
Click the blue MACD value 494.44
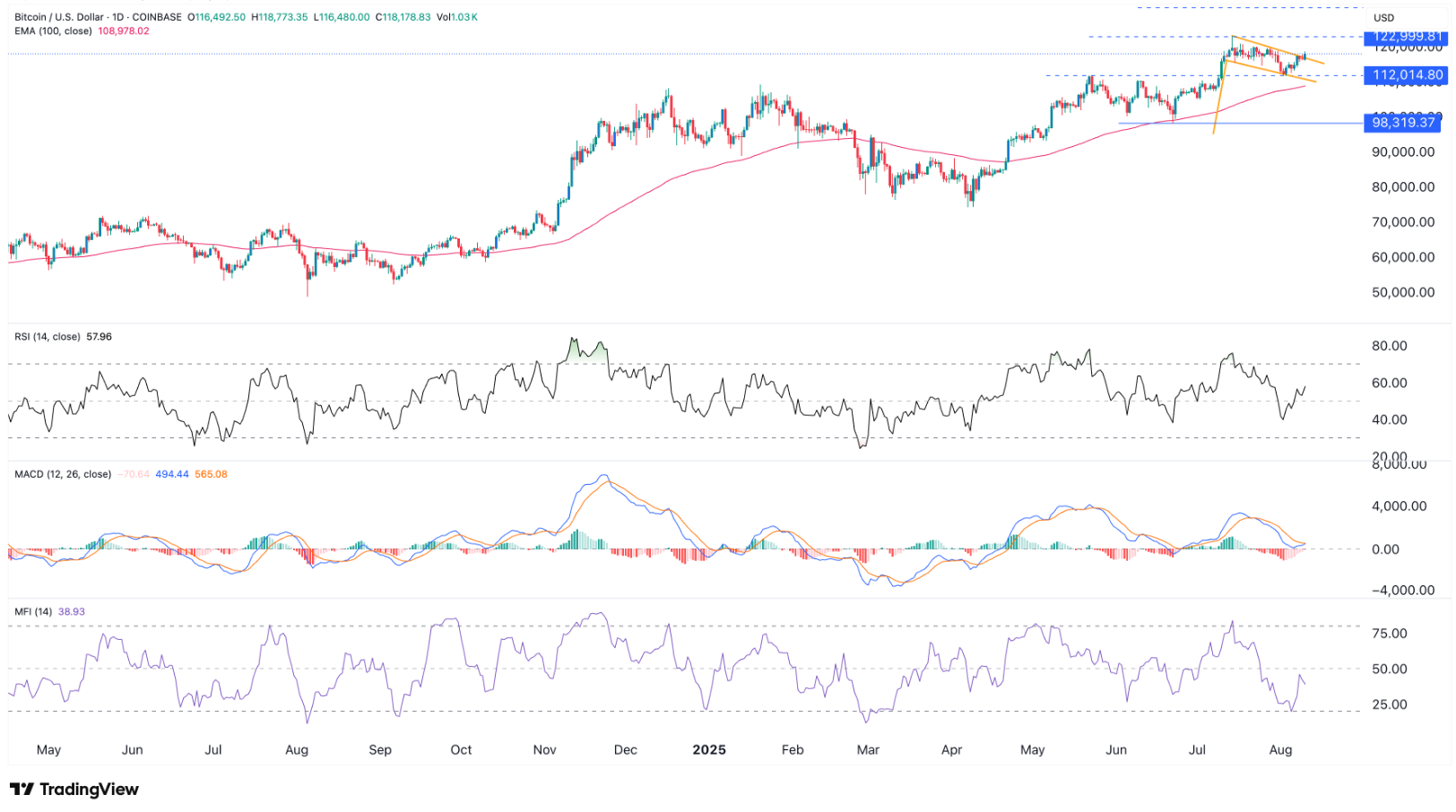(x=172, y=474)
